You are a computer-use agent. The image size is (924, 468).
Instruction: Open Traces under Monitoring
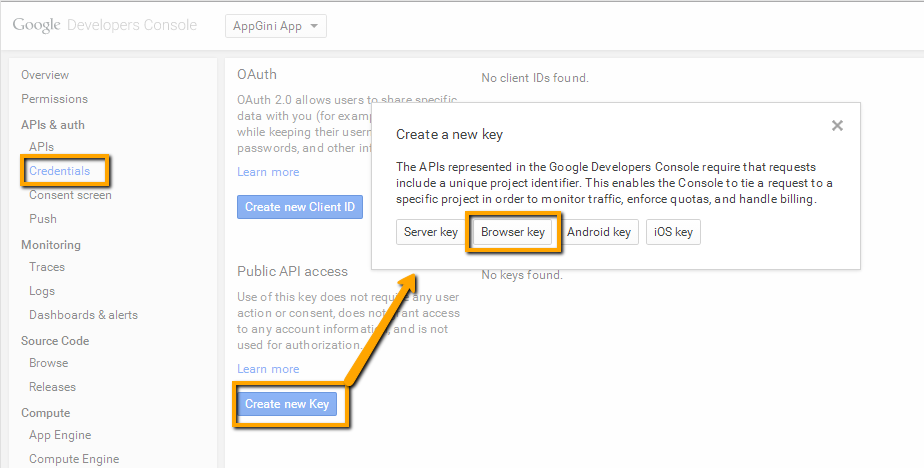coord(47,267)
